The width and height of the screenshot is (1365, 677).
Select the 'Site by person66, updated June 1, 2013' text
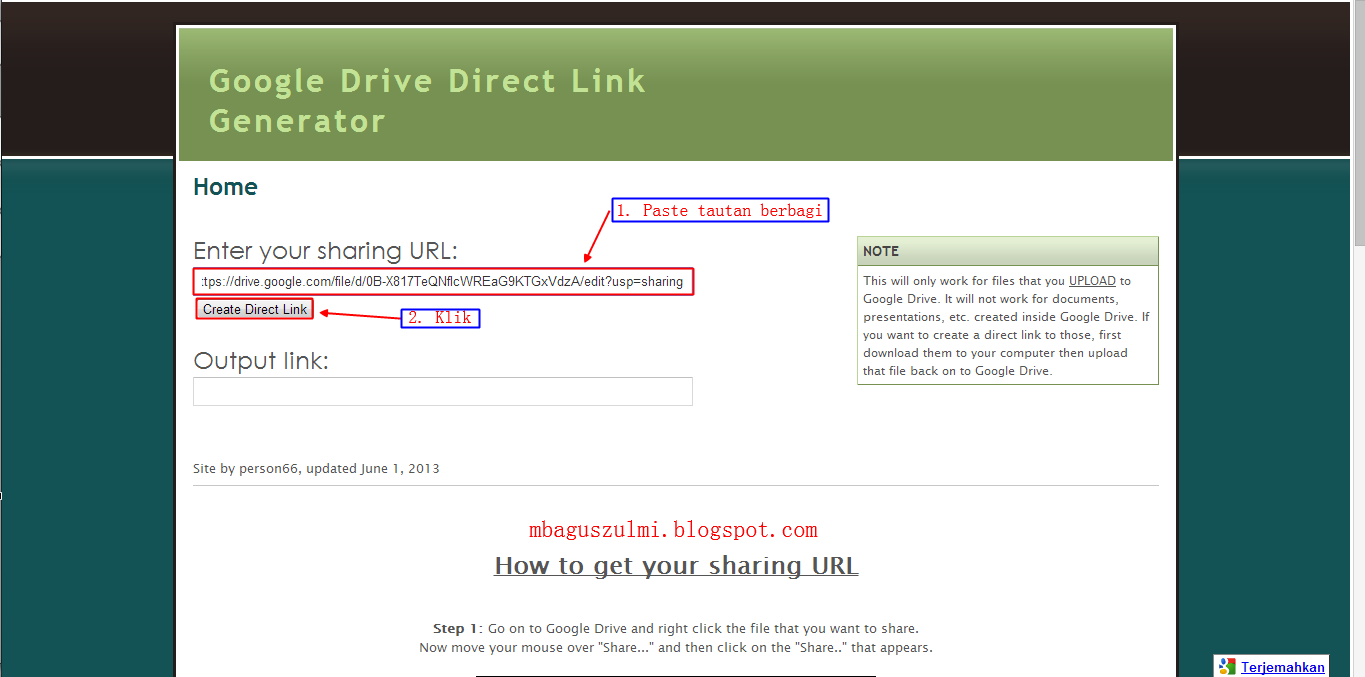click(316, 468)
